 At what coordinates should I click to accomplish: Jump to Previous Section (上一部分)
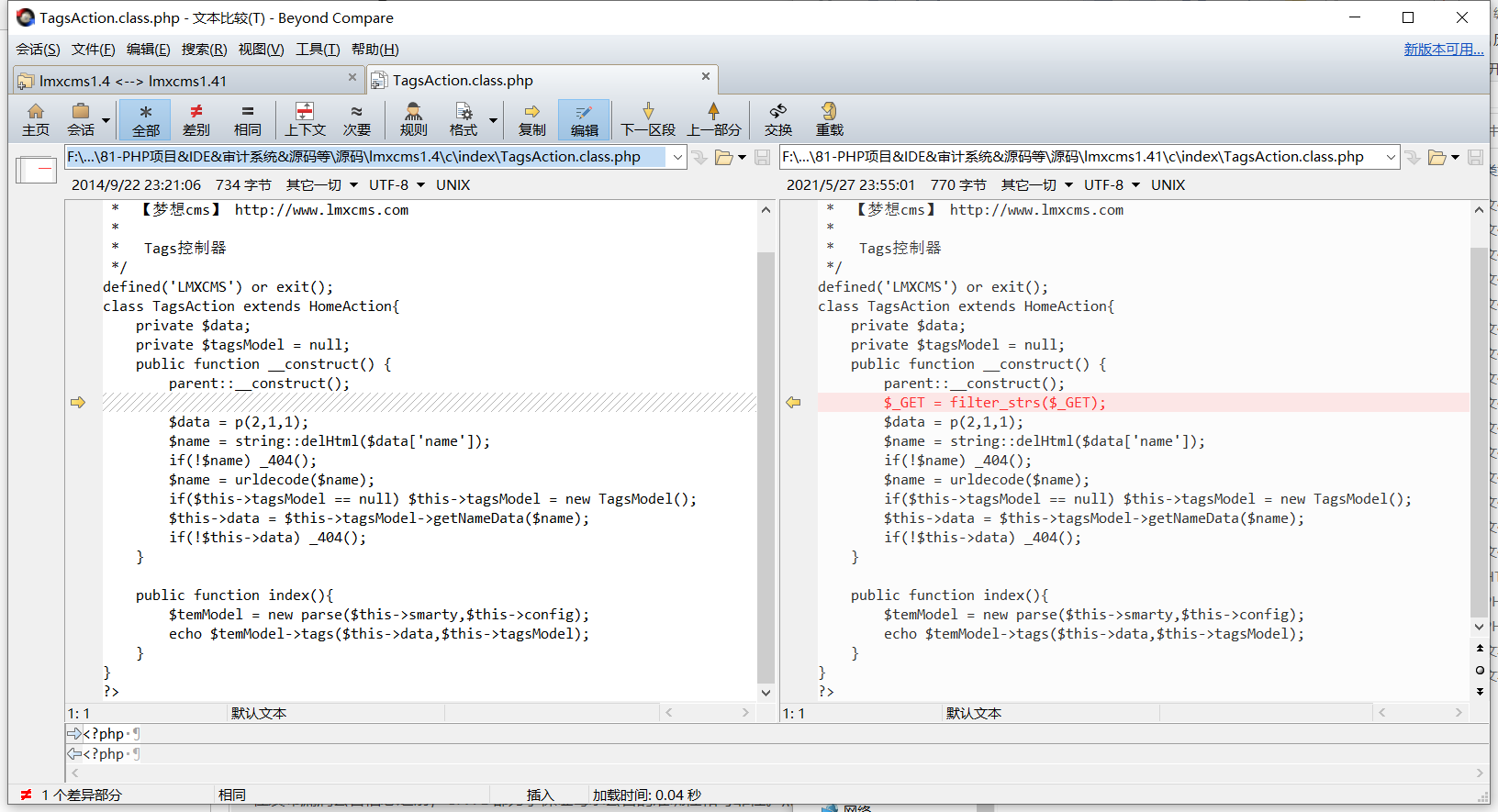click(x=713, y=120)
